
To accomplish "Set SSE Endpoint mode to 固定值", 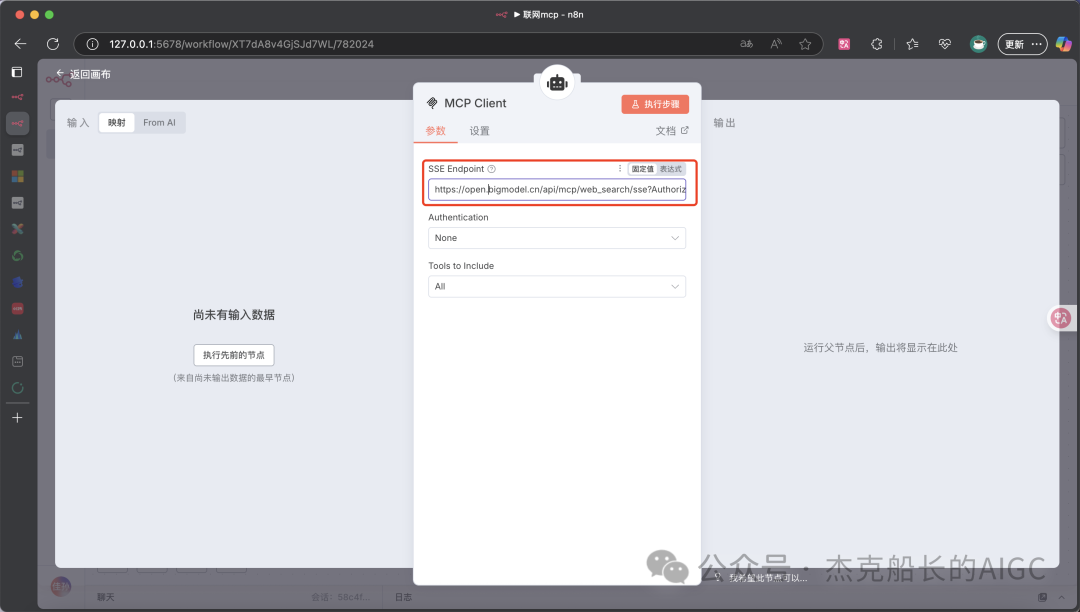I will tap(643, 169).
